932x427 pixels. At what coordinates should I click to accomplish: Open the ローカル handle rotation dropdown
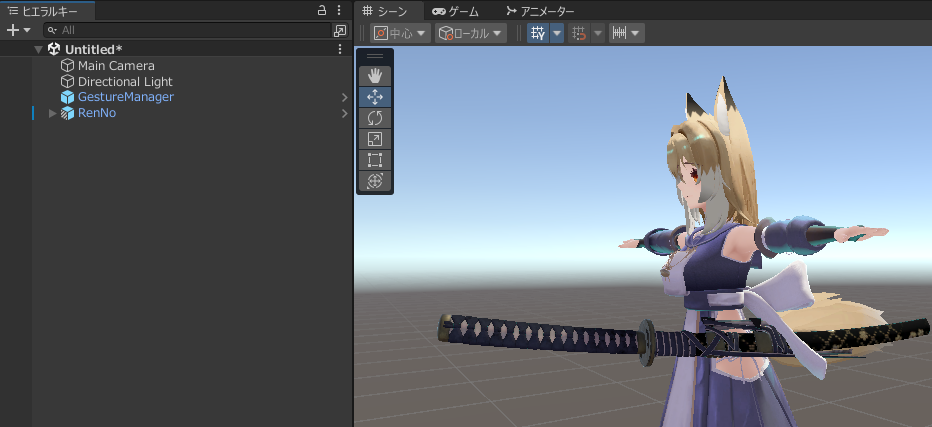click(470, 33)
